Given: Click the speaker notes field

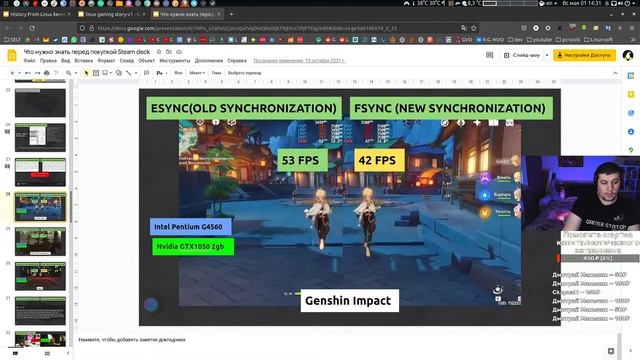Looking at the screenshot, I should (x=347, y=340).
